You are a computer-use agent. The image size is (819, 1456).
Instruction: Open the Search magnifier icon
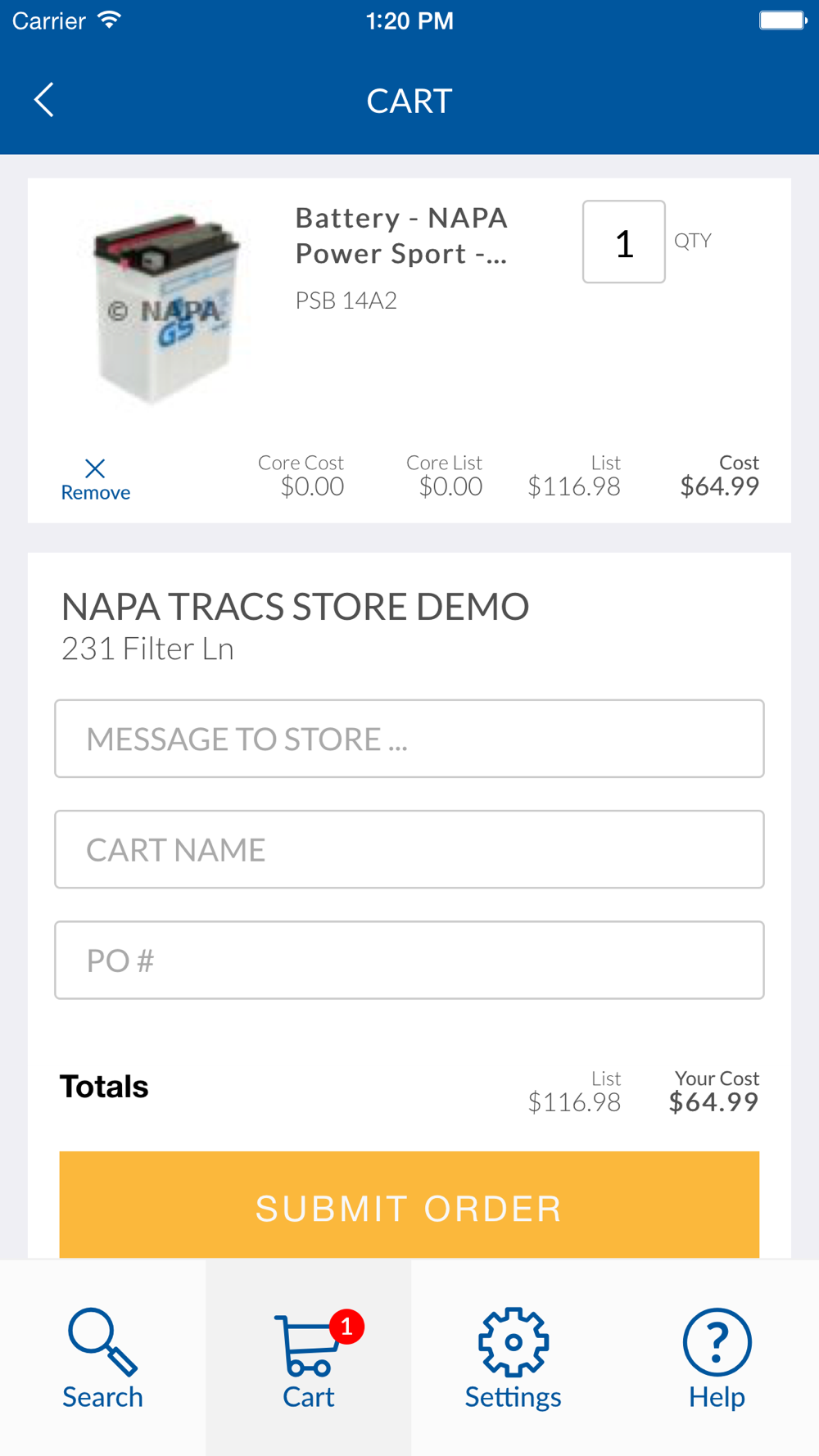[102, 1341]
